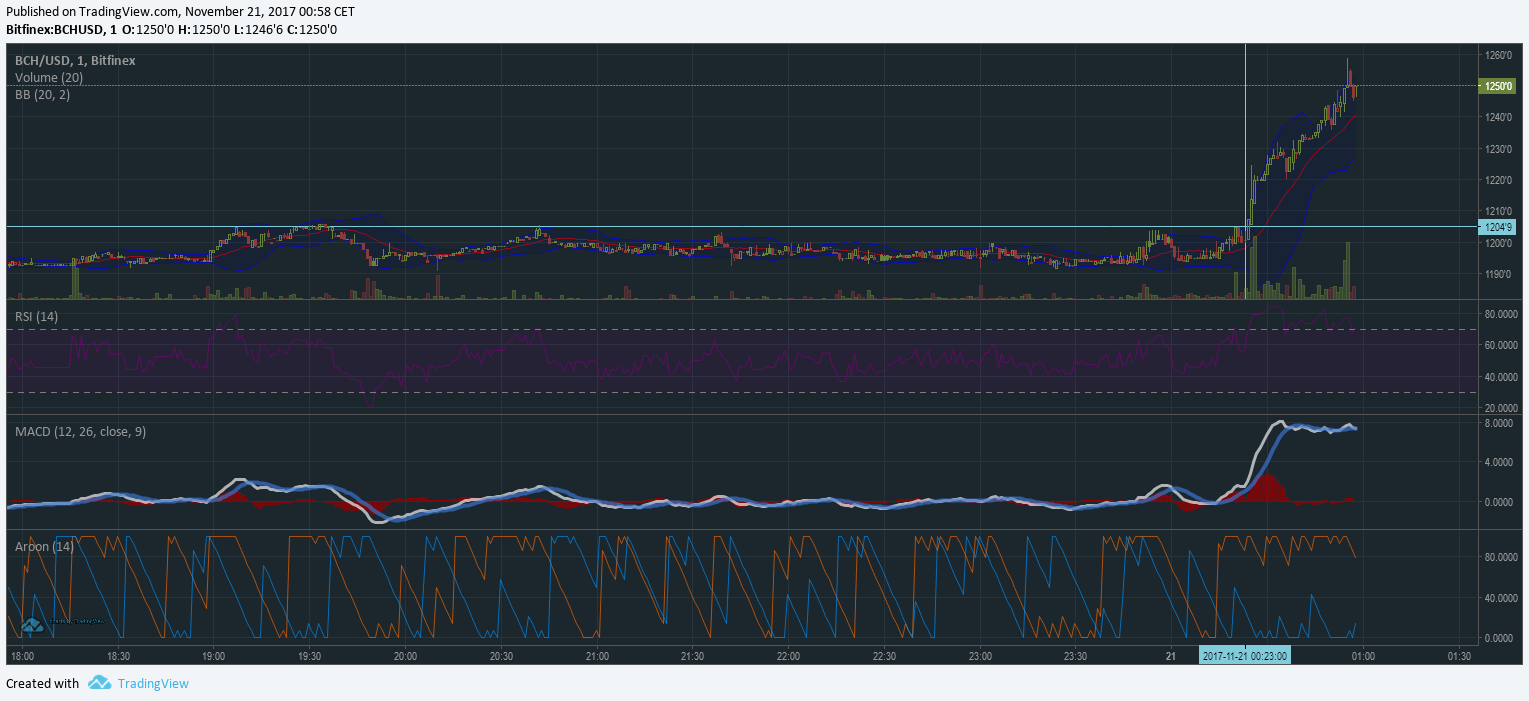This screenshot has width=1529, height=701.
Task: Click the Aroon (14) pane label
Action: (44, 546)
